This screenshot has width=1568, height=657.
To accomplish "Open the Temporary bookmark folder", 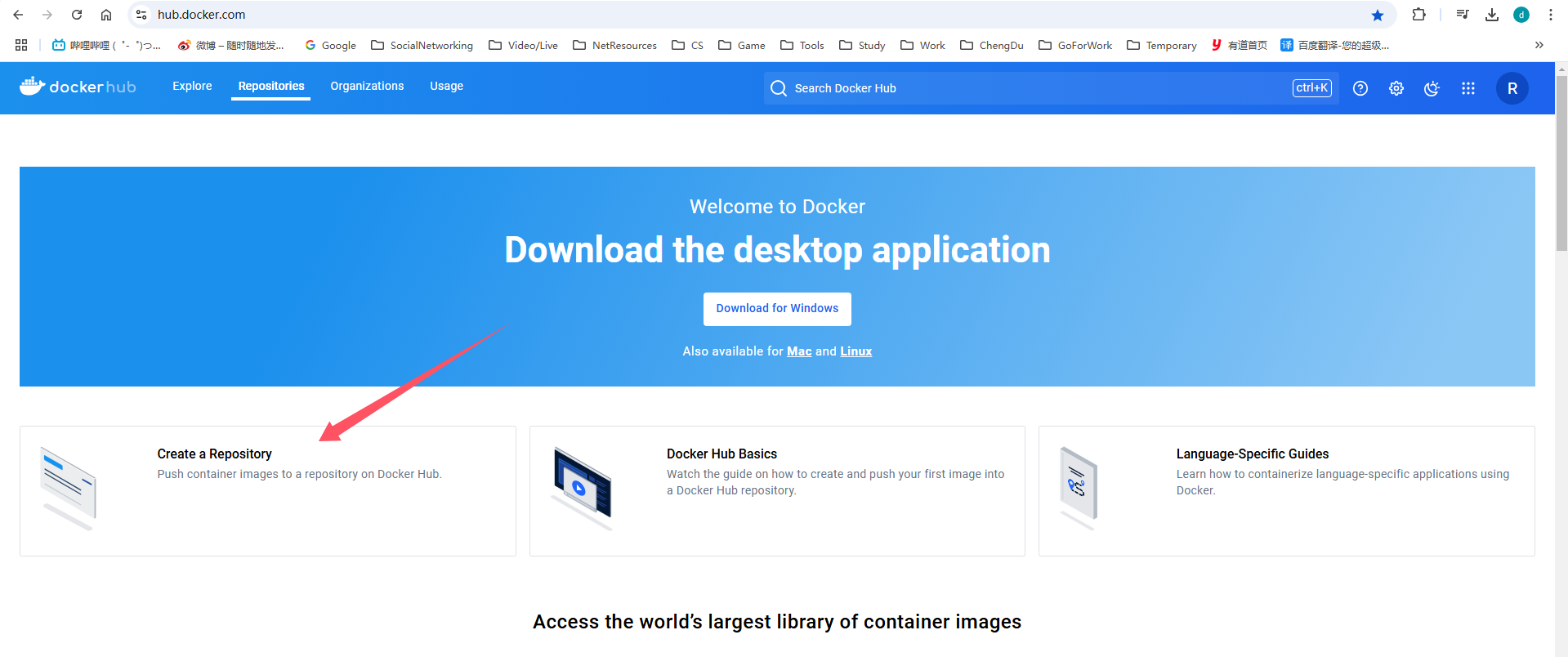I will click(x=1162, y=45).
